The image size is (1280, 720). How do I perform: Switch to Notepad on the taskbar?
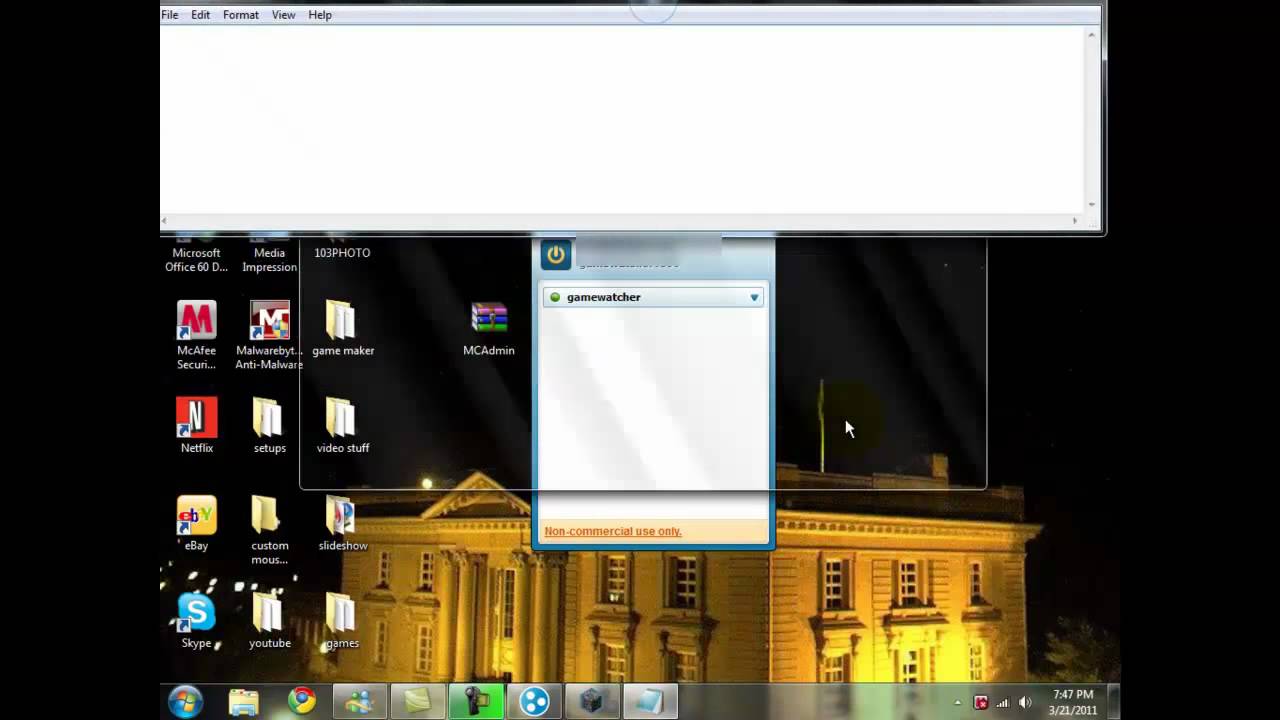[650, 702]
